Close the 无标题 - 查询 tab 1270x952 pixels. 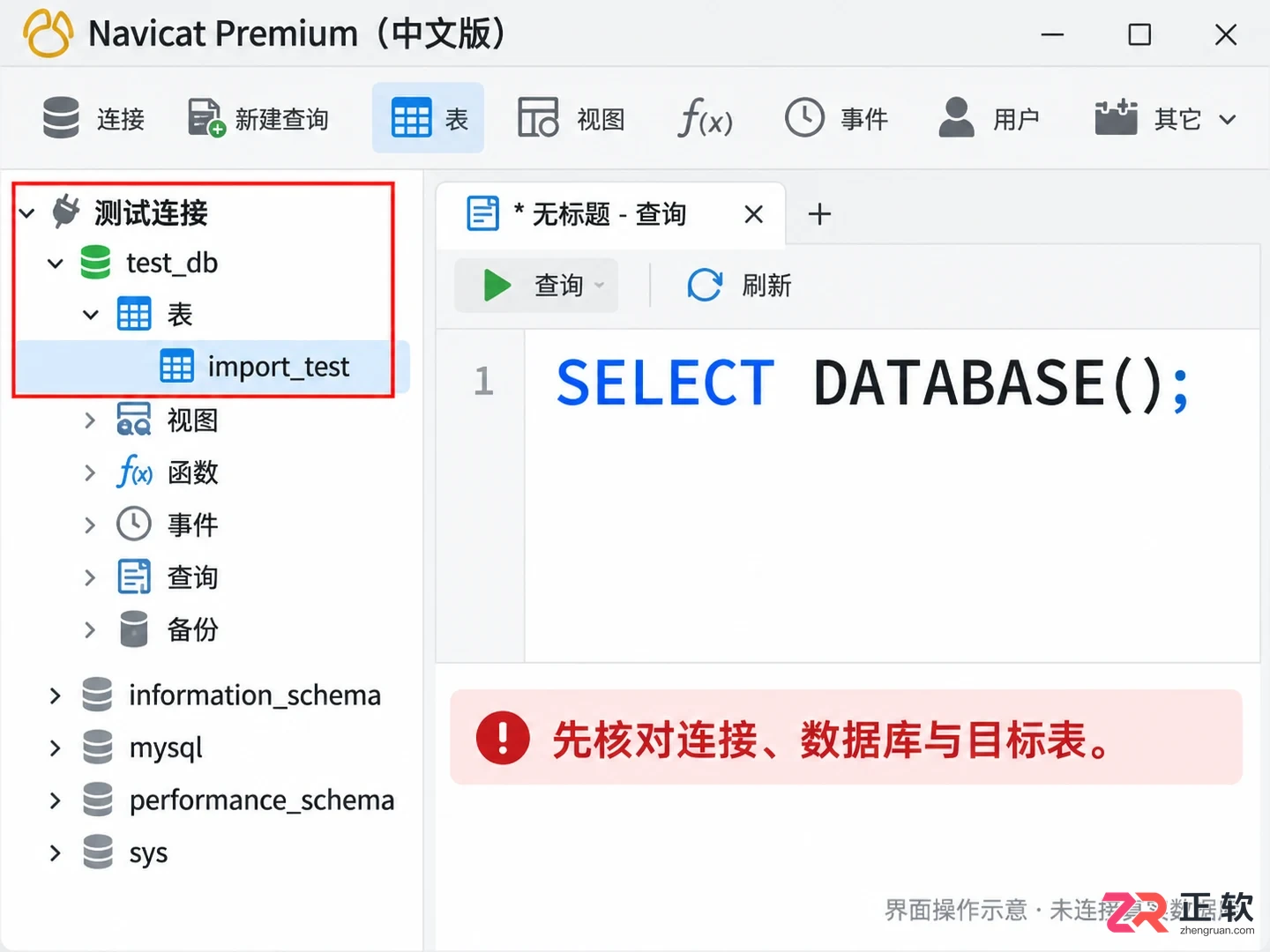[x=753, y=214]
